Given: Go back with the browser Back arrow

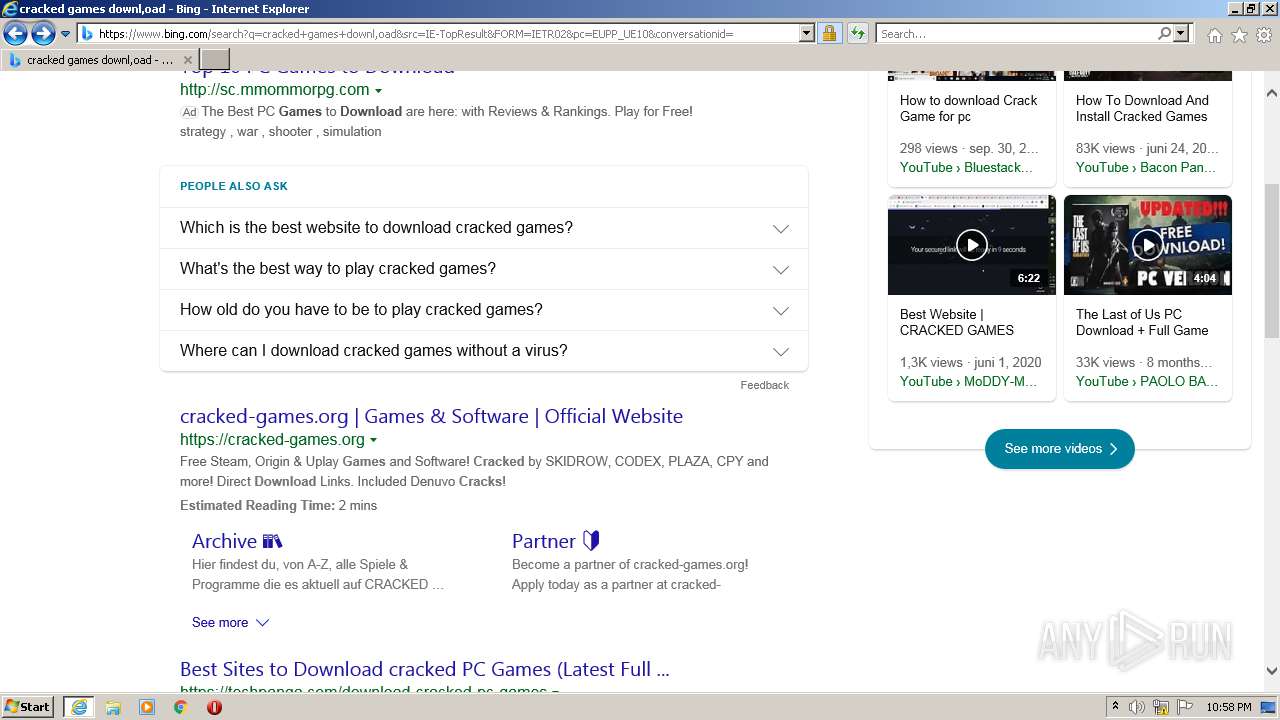Looking at the screenshot, I should coord(15,34).
